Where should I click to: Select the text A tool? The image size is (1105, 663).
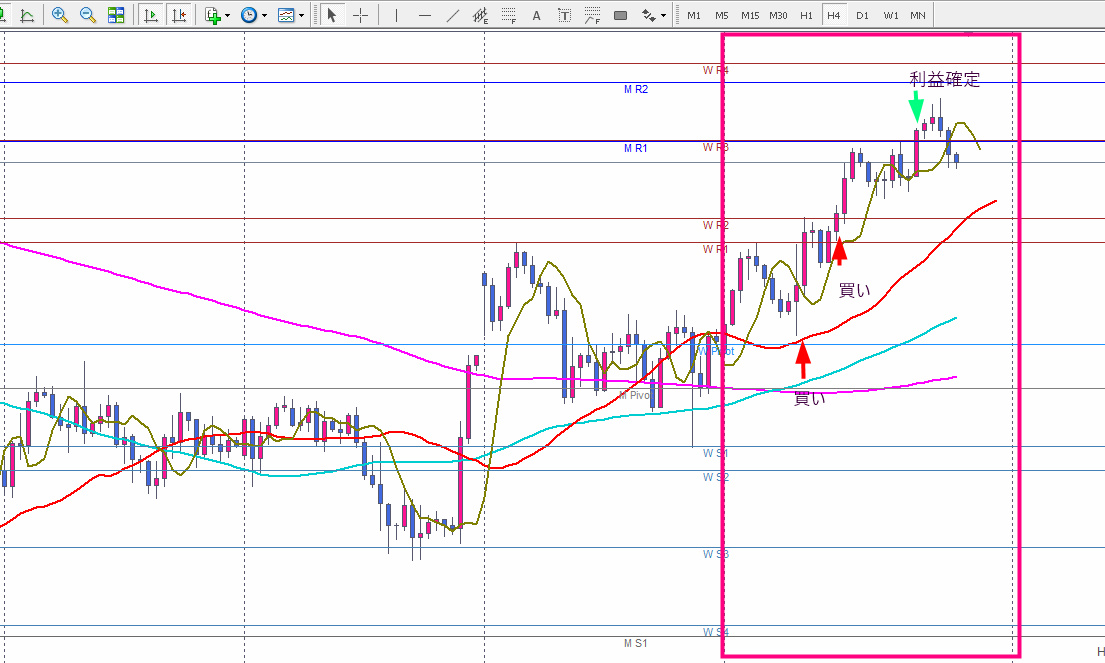[536, 15]
